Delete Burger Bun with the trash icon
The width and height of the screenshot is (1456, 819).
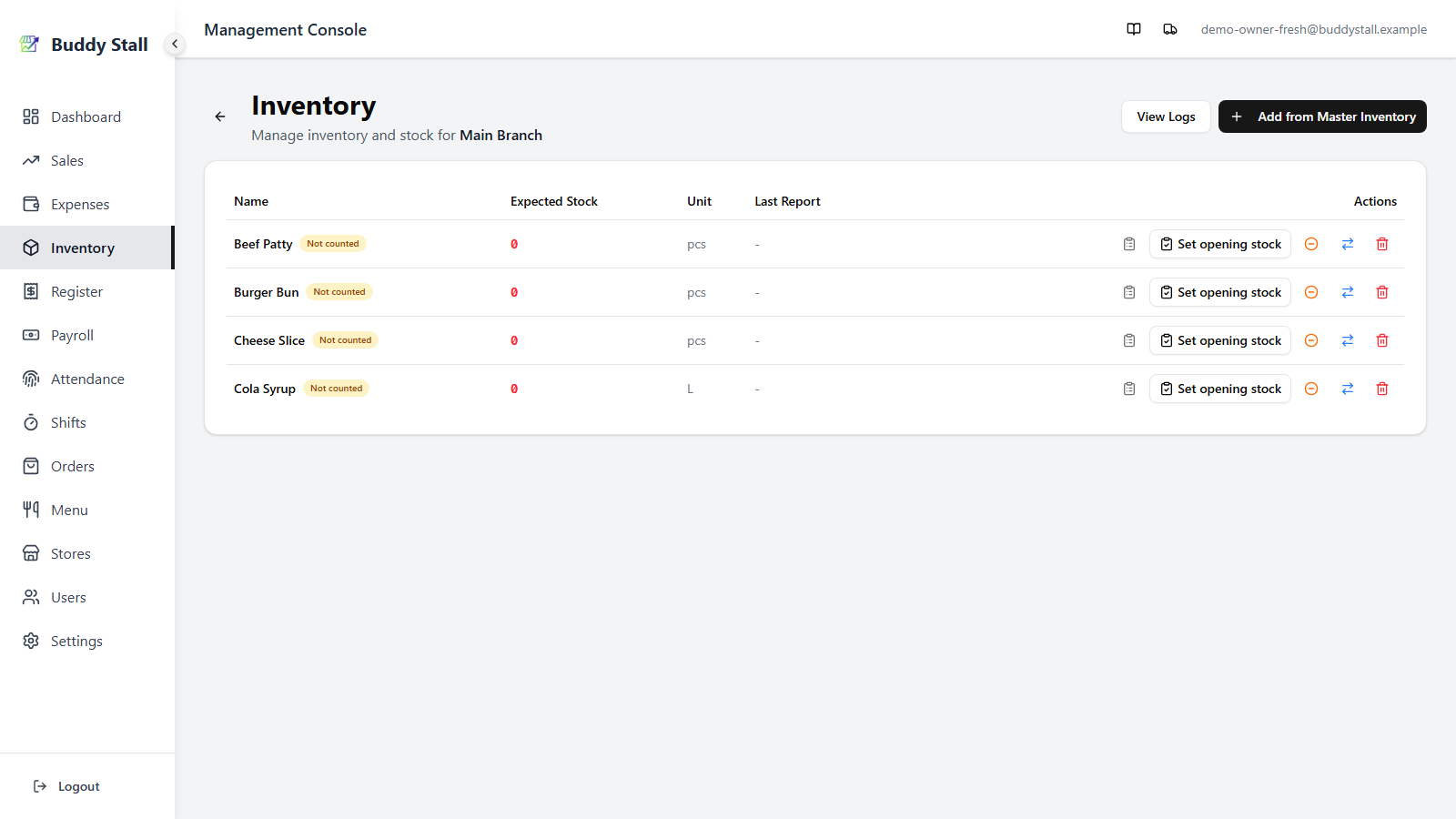(1382, 292)
